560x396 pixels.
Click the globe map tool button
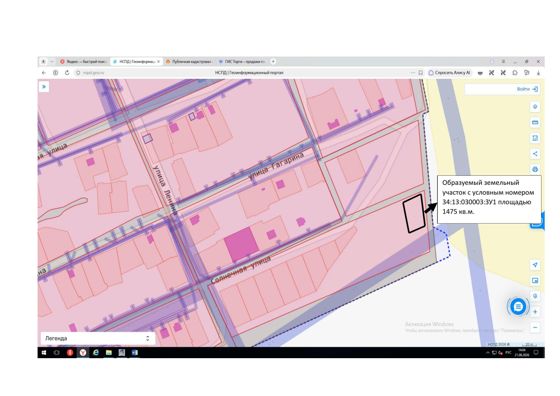coord(535,169)
